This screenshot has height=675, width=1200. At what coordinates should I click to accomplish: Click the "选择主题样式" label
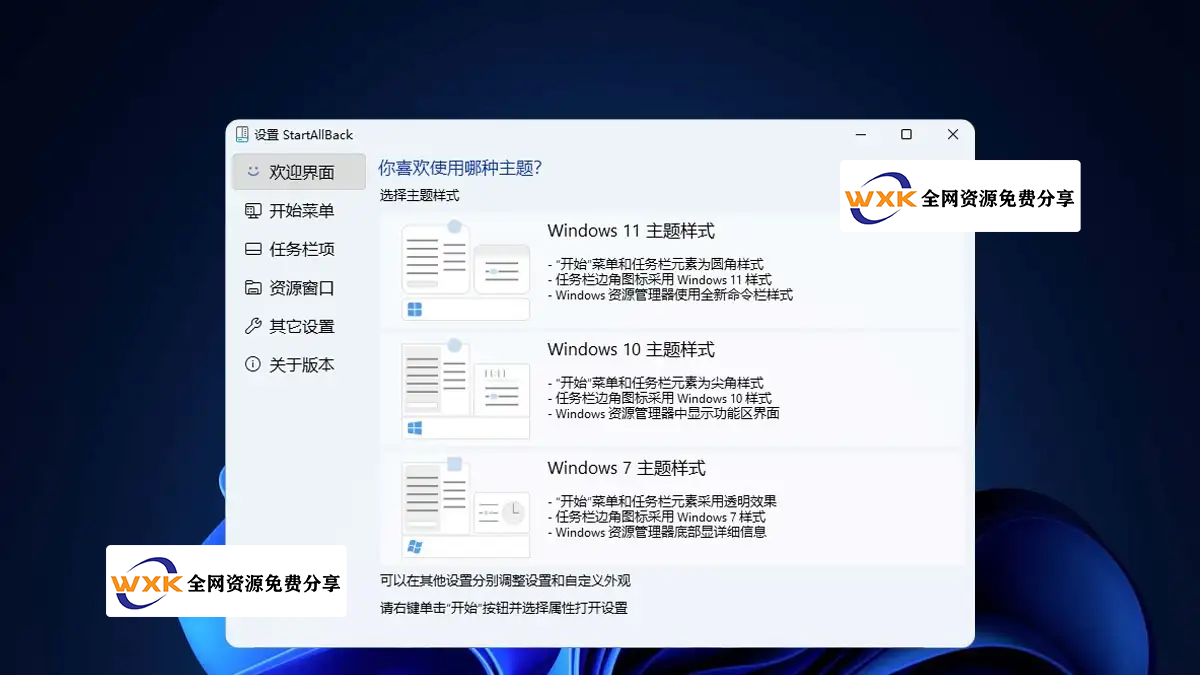pos(419,195)
